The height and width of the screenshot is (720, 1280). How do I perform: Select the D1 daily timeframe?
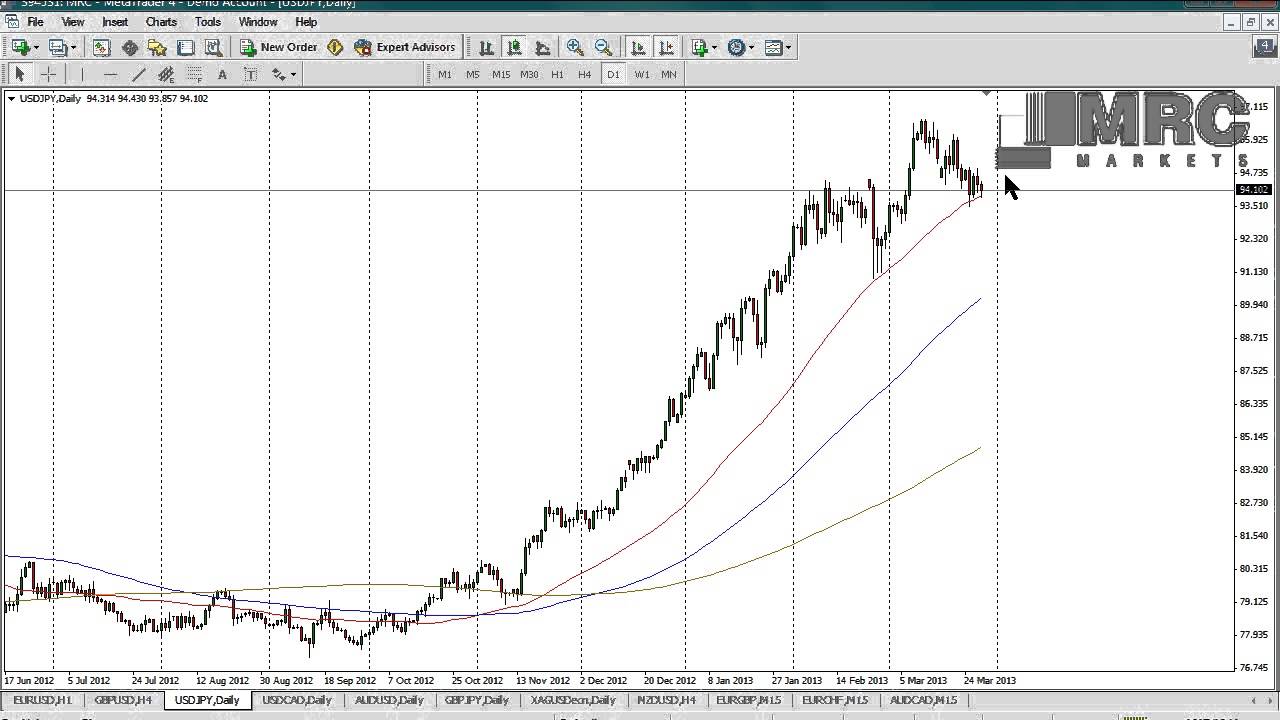click(x=613, y=74)
